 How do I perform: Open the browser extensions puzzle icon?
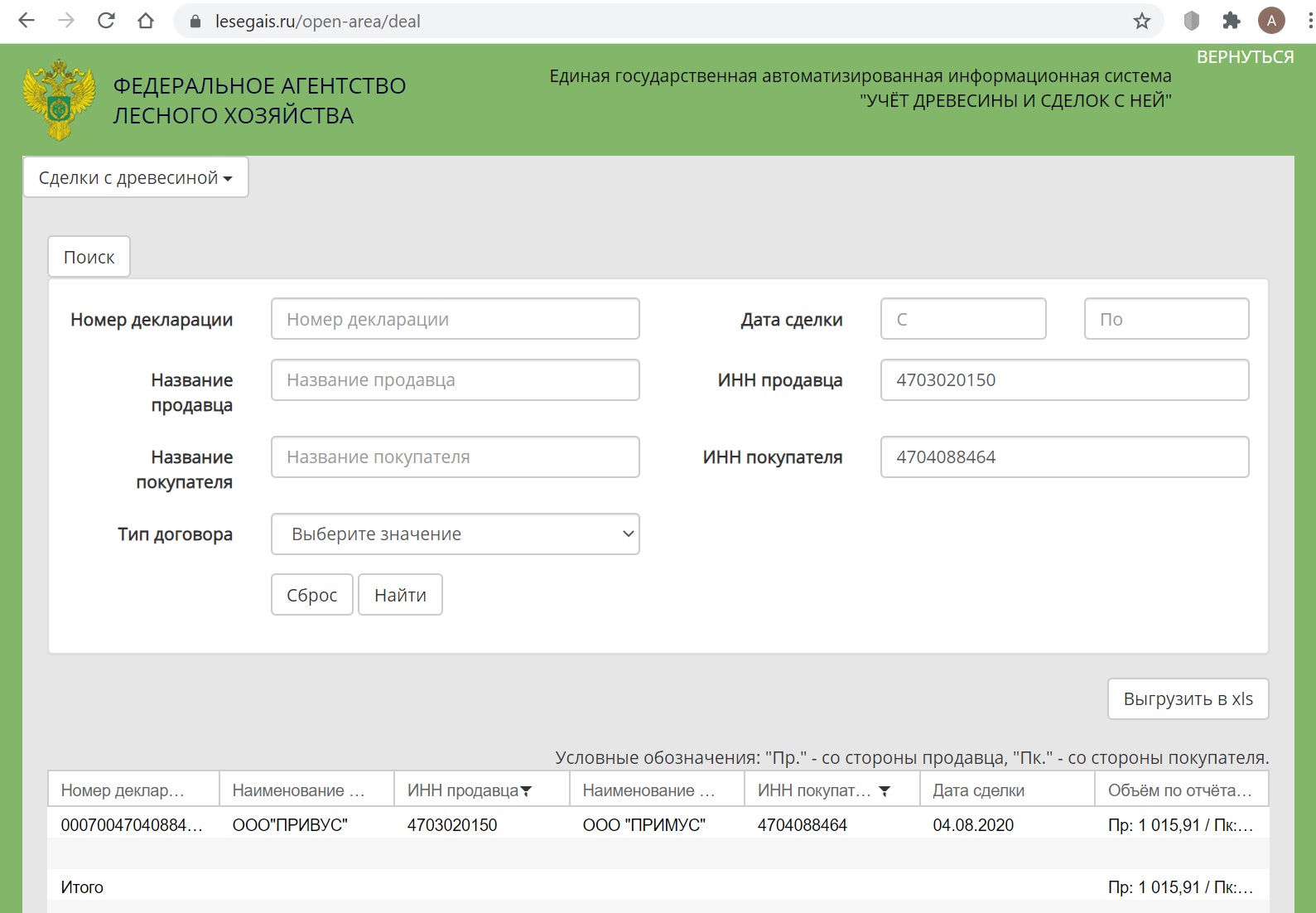click(x=1232, y=21)
